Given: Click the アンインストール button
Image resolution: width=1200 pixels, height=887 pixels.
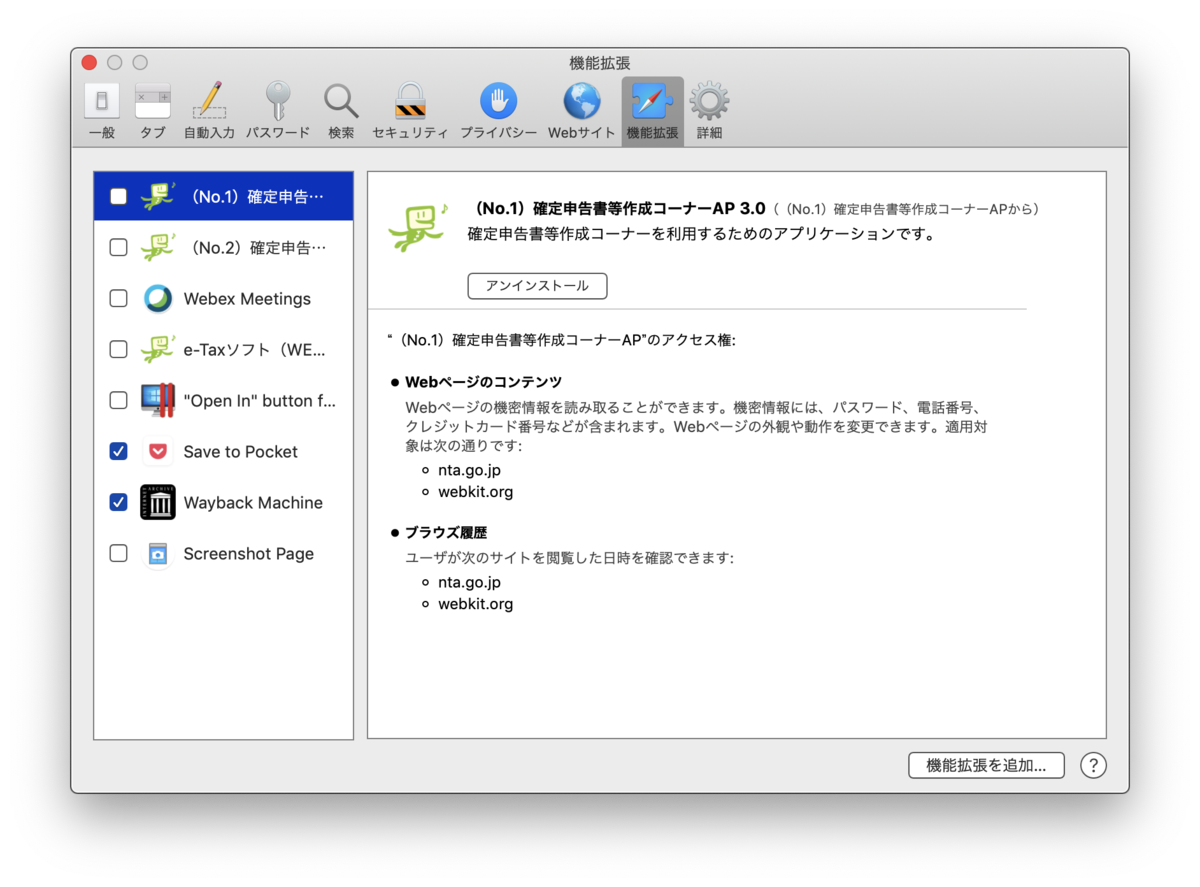Looking at the screenshot, I should pos(537,286).
